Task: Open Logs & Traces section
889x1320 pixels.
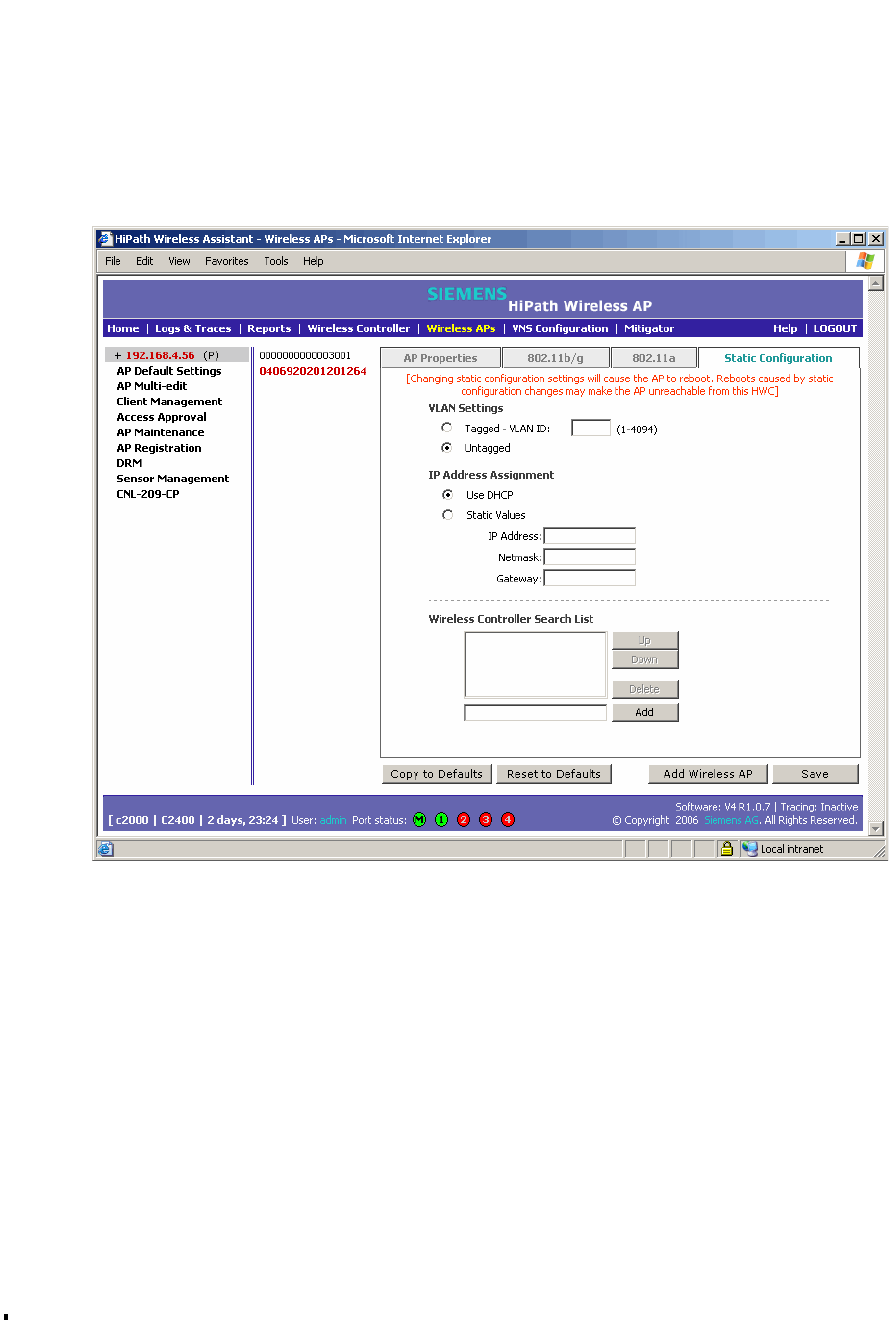Action: pos(193,328)
